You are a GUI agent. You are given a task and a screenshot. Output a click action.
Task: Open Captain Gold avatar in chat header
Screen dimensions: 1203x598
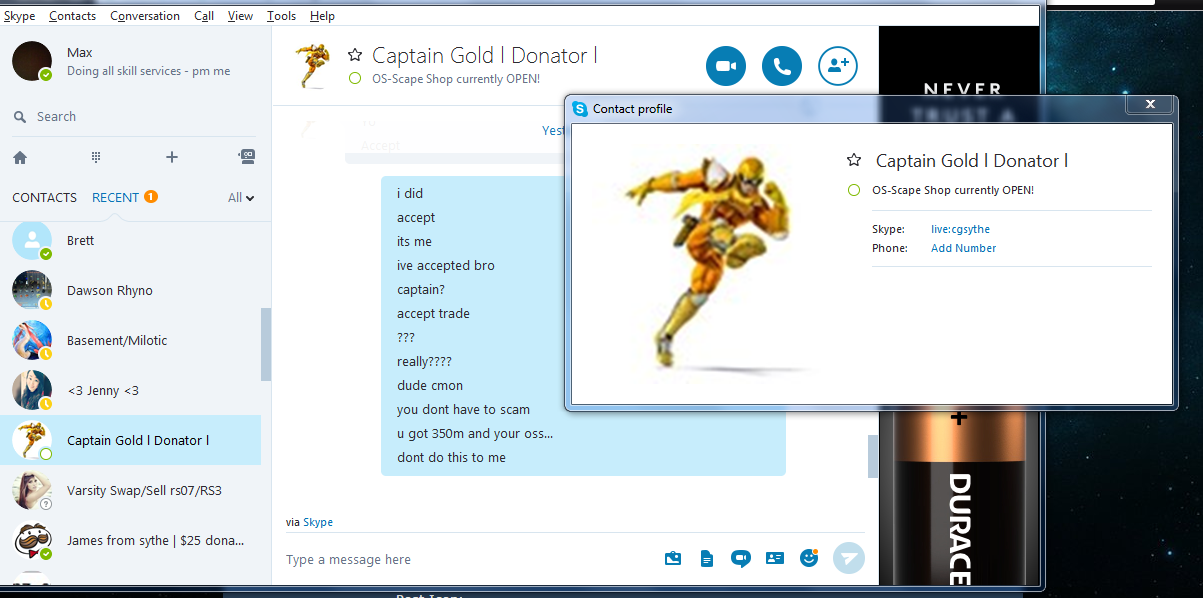pos(315,66)
